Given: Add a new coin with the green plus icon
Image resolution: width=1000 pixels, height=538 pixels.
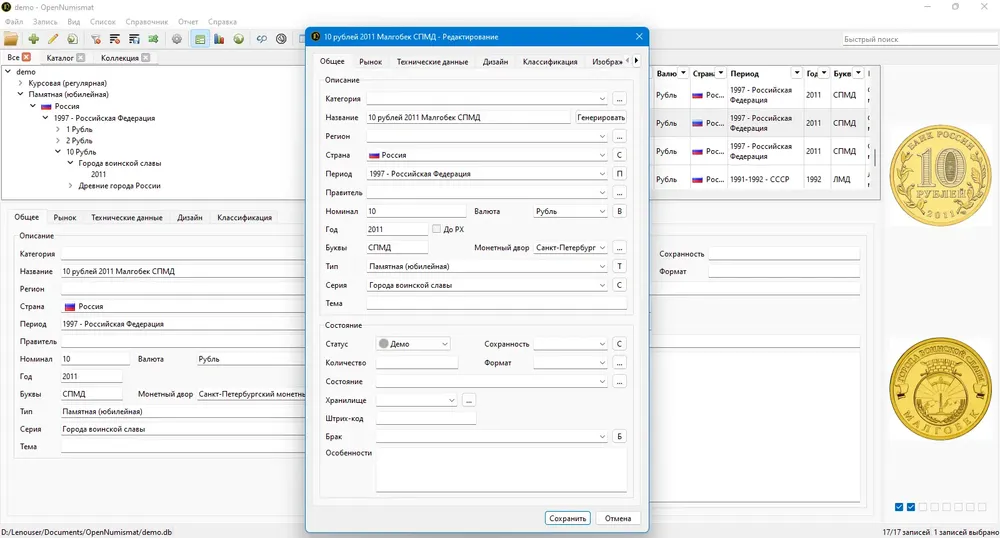Looking at the screenshot, I should 34,39.
